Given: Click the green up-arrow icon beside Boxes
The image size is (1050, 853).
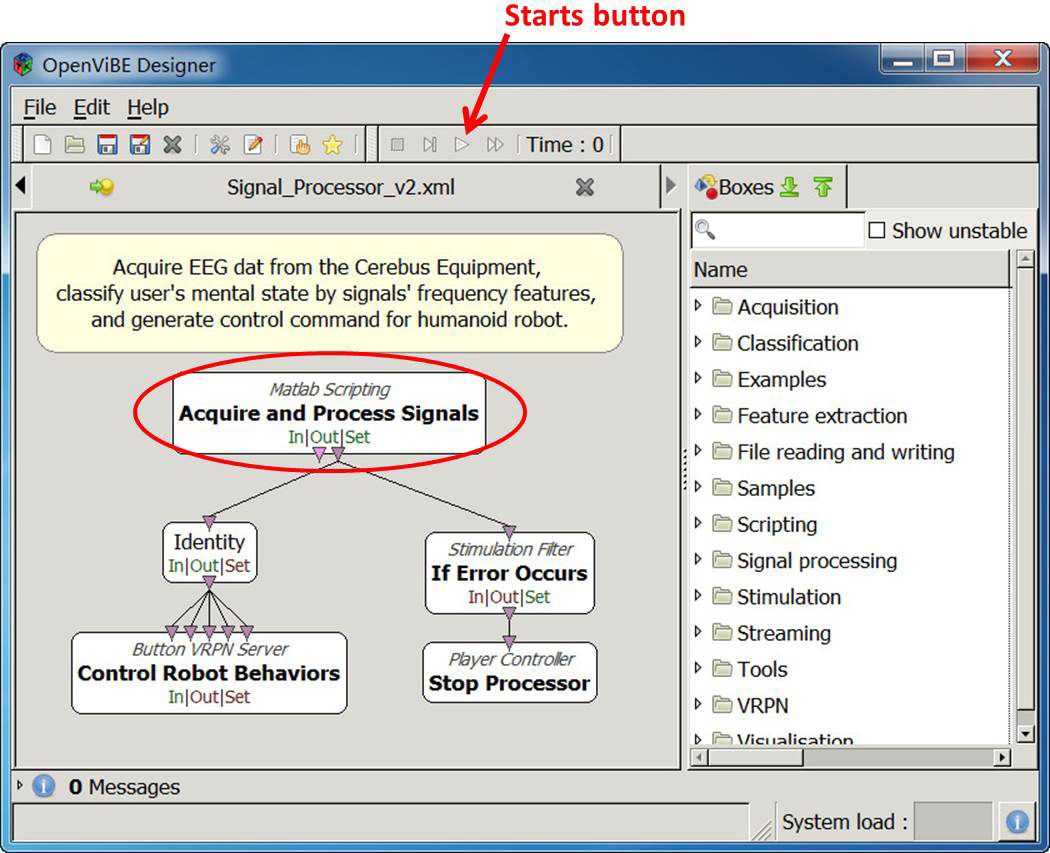Looking at the screenshot, I should pyautogui.click(x=823, y=187).
